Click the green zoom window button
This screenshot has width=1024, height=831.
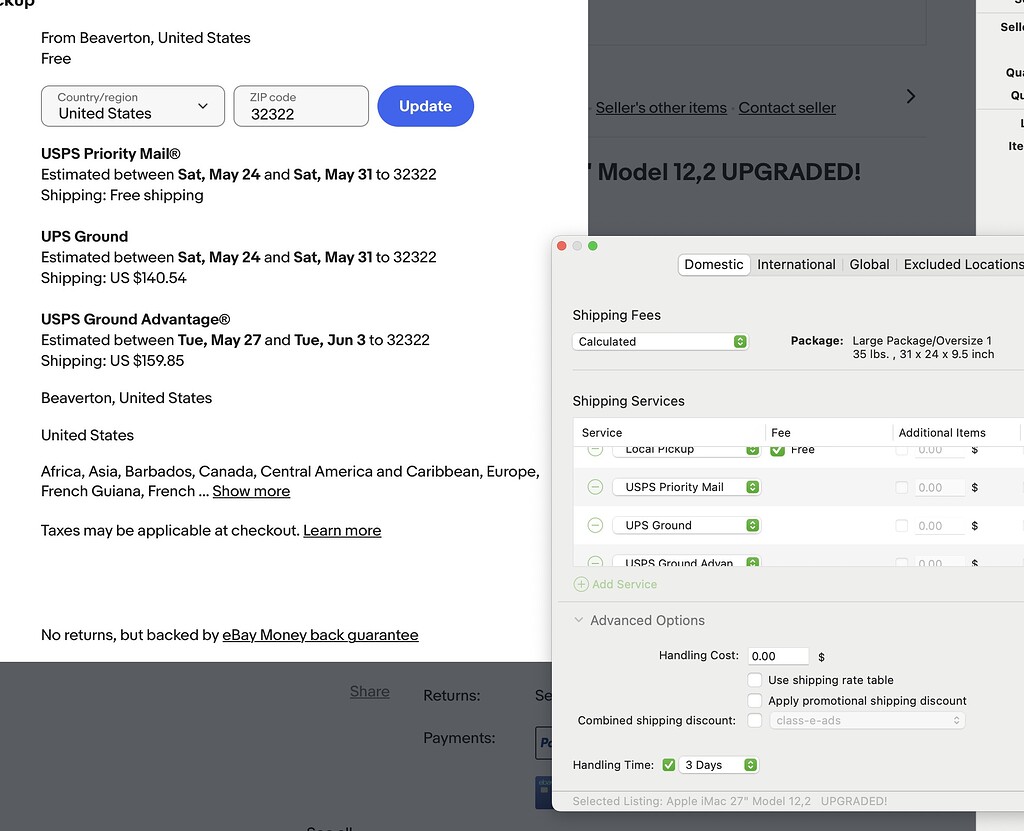click(x=592, y=246)
